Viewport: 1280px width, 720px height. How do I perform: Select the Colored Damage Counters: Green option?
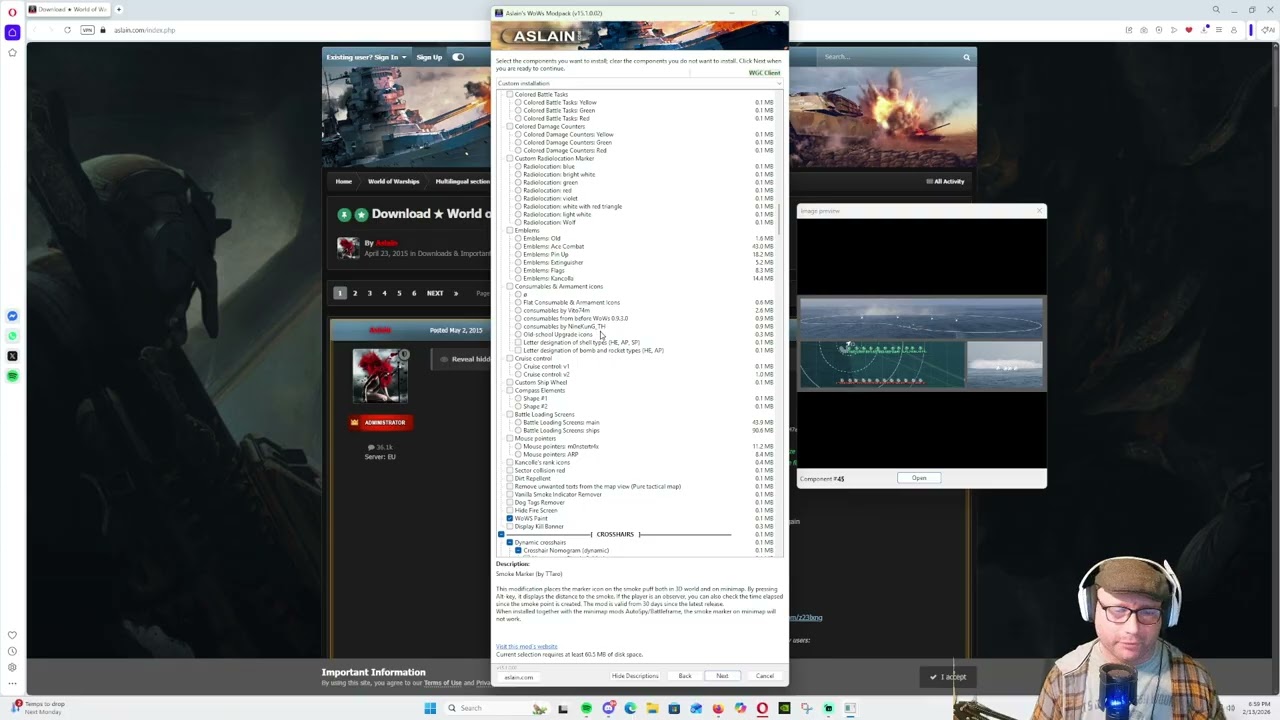click(x=518, y=142)
